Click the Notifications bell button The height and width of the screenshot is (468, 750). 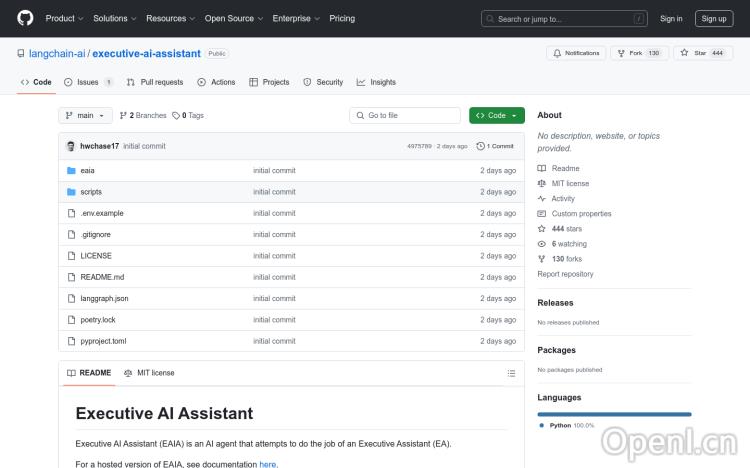(575, 53)
